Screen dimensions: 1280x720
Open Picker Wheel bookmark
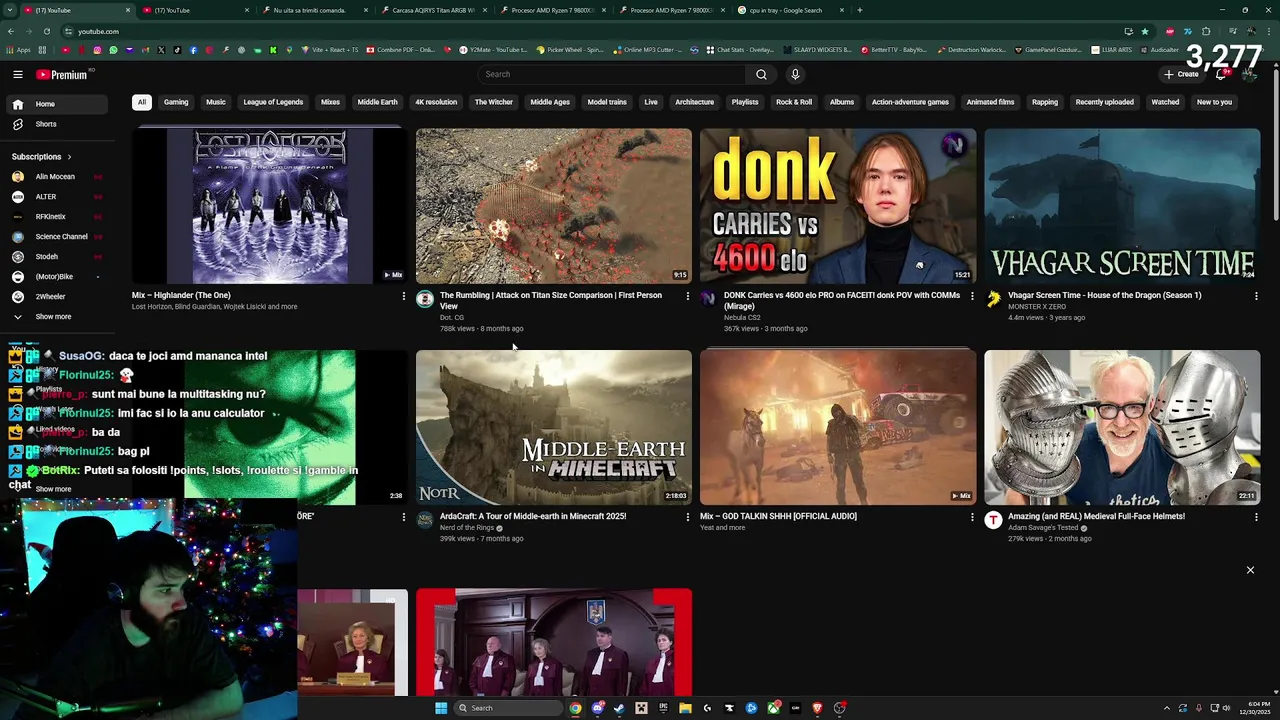point(570,49)
